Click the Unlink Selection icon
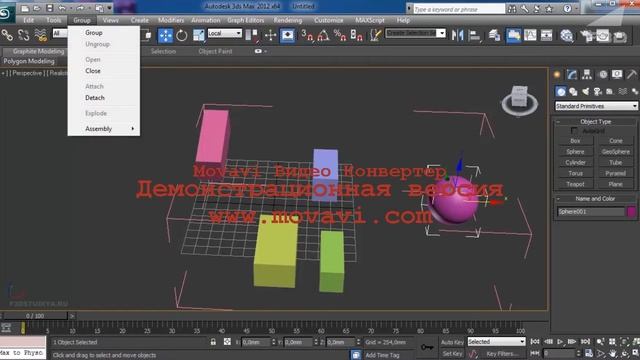 pyautogui.click(x=23, y=36)
